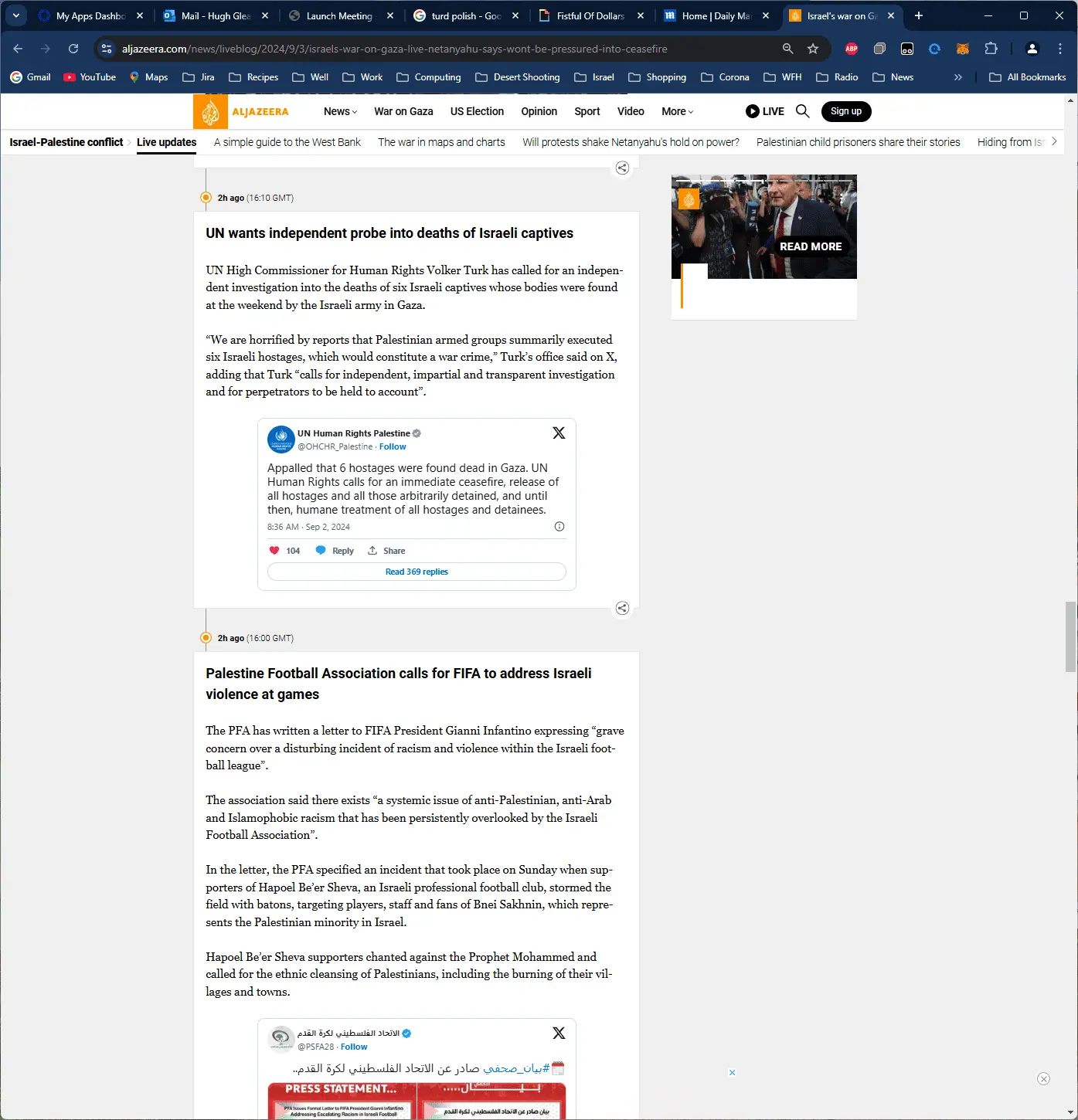Open the ABP adblock extension

pos(852,49)
